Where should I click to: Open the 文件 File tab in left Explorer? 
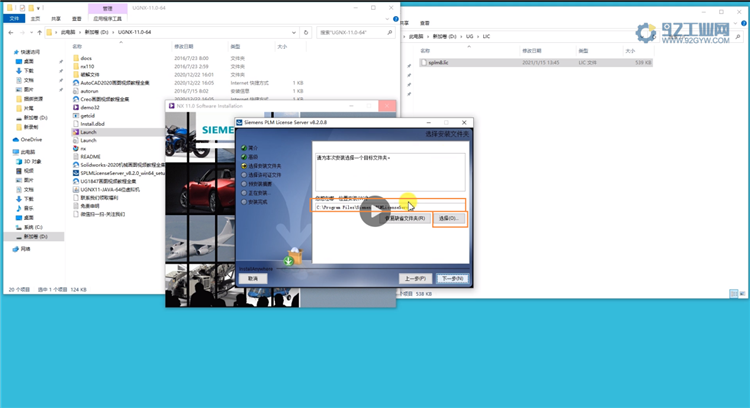point(14,19)
